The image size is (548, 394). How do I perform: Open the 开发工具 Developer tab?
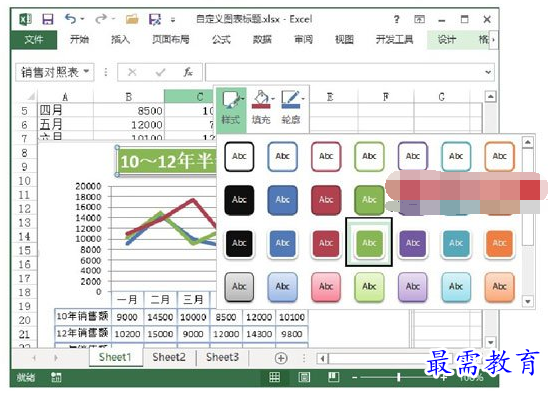click(x=395, y=40)
